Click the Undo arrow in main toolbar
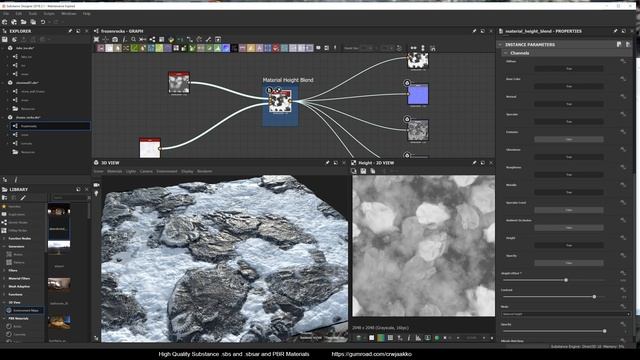 [43, 22]
